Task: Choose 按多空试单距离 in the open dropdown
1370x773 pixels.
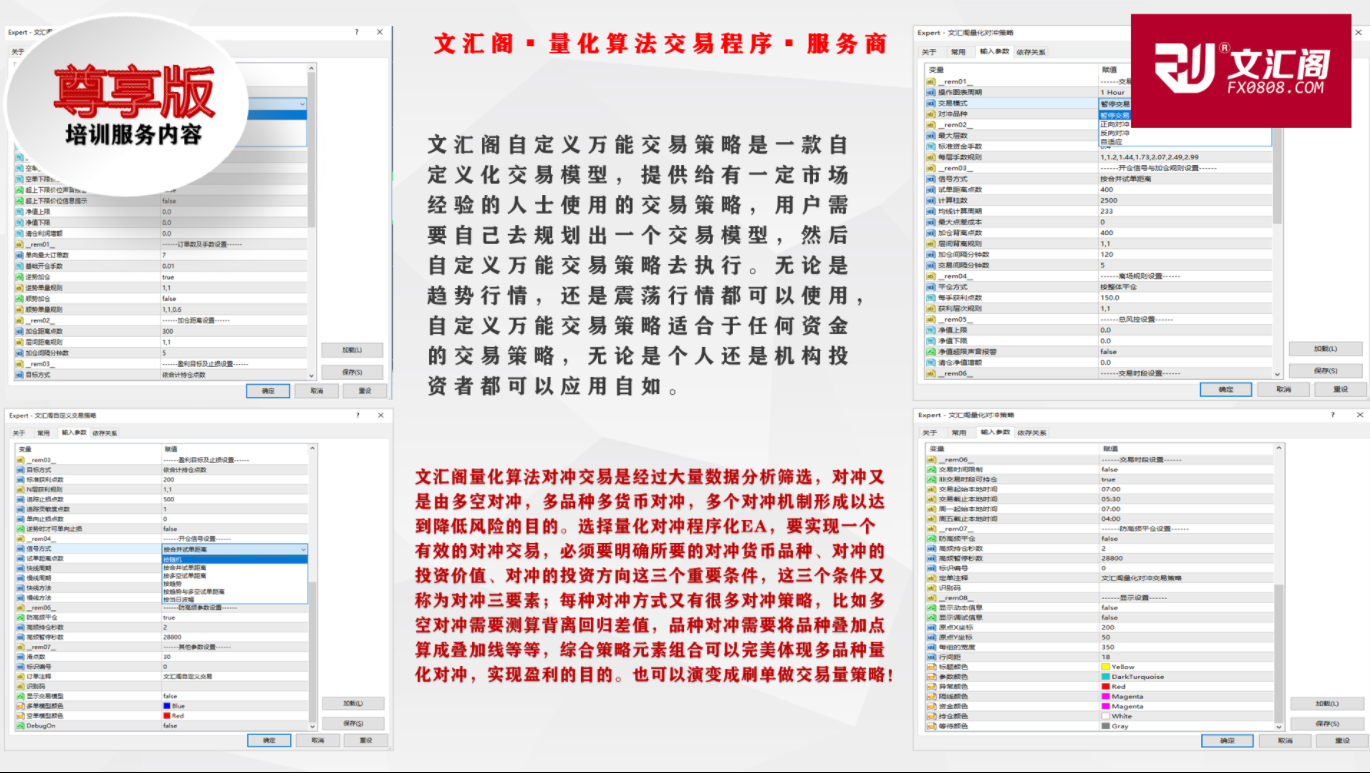Action: point(234,576)
